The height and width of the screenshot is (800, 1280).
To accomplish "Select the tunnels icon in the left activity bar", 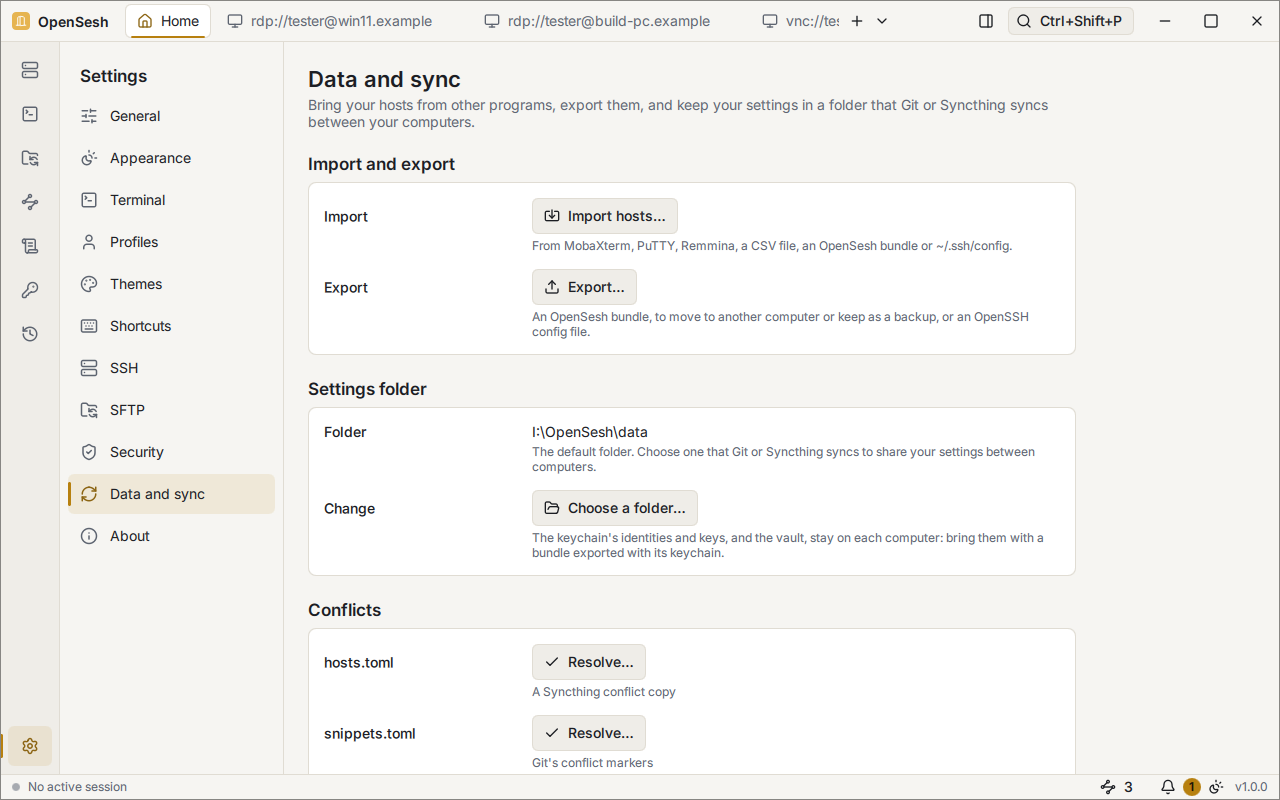I will (30, 202).
